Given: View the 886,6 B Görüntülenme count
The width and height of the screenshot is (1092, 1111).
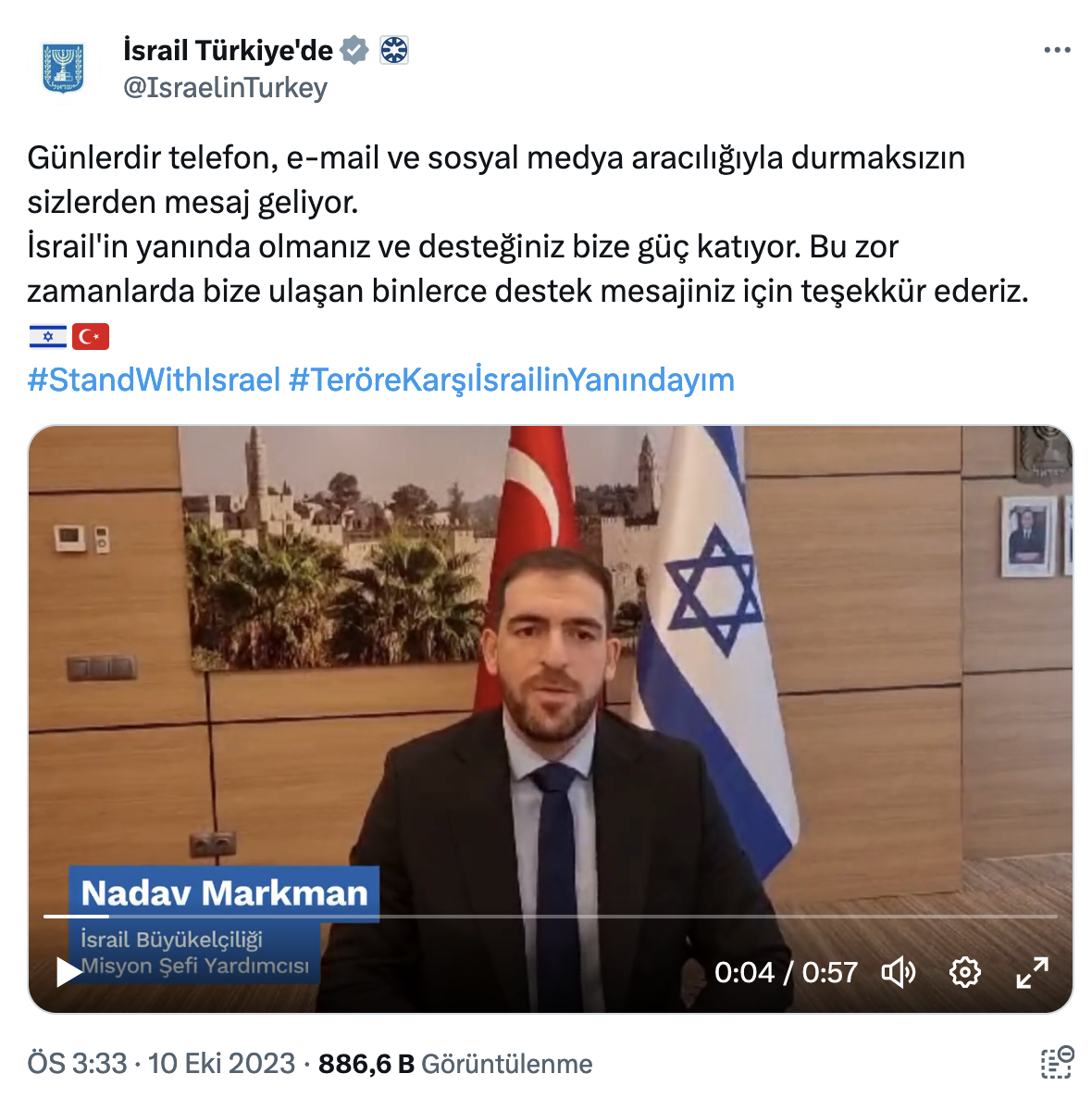Looking at the screenshot, I should 455,1064.
